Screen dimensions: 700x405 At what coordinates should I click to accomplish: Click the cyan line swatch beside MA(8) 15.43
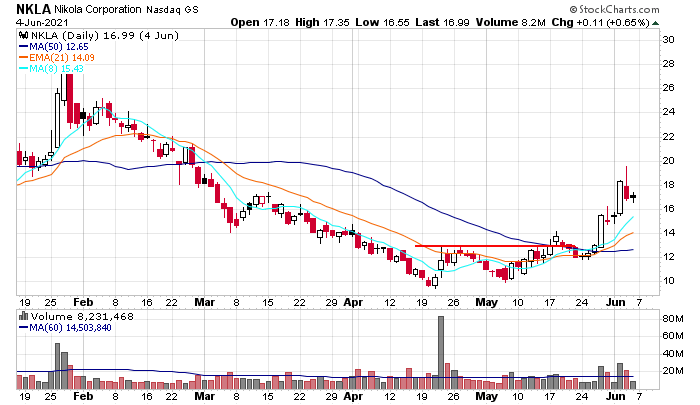23,69
